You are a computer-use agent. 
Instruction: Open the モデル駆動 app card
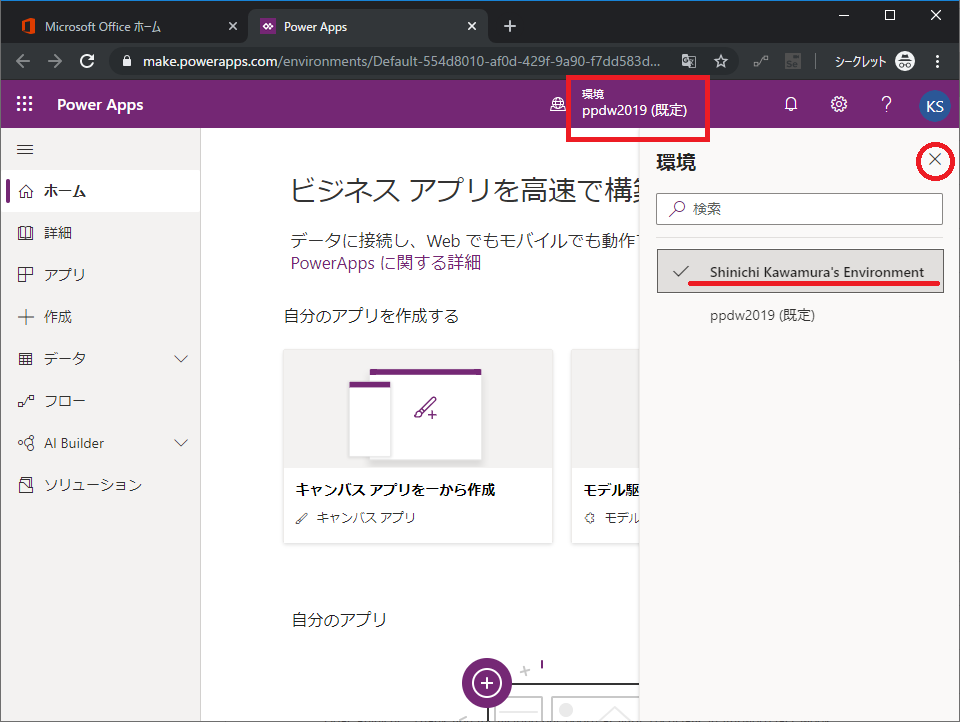click(x=606, y=446)
